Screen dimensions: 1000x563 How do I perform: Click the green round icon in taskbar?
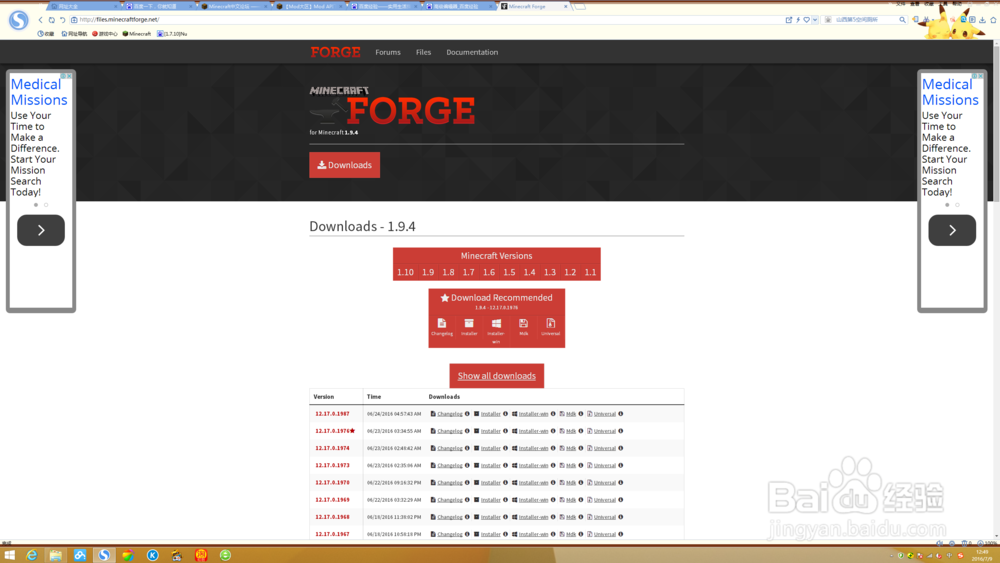[225, 555]
